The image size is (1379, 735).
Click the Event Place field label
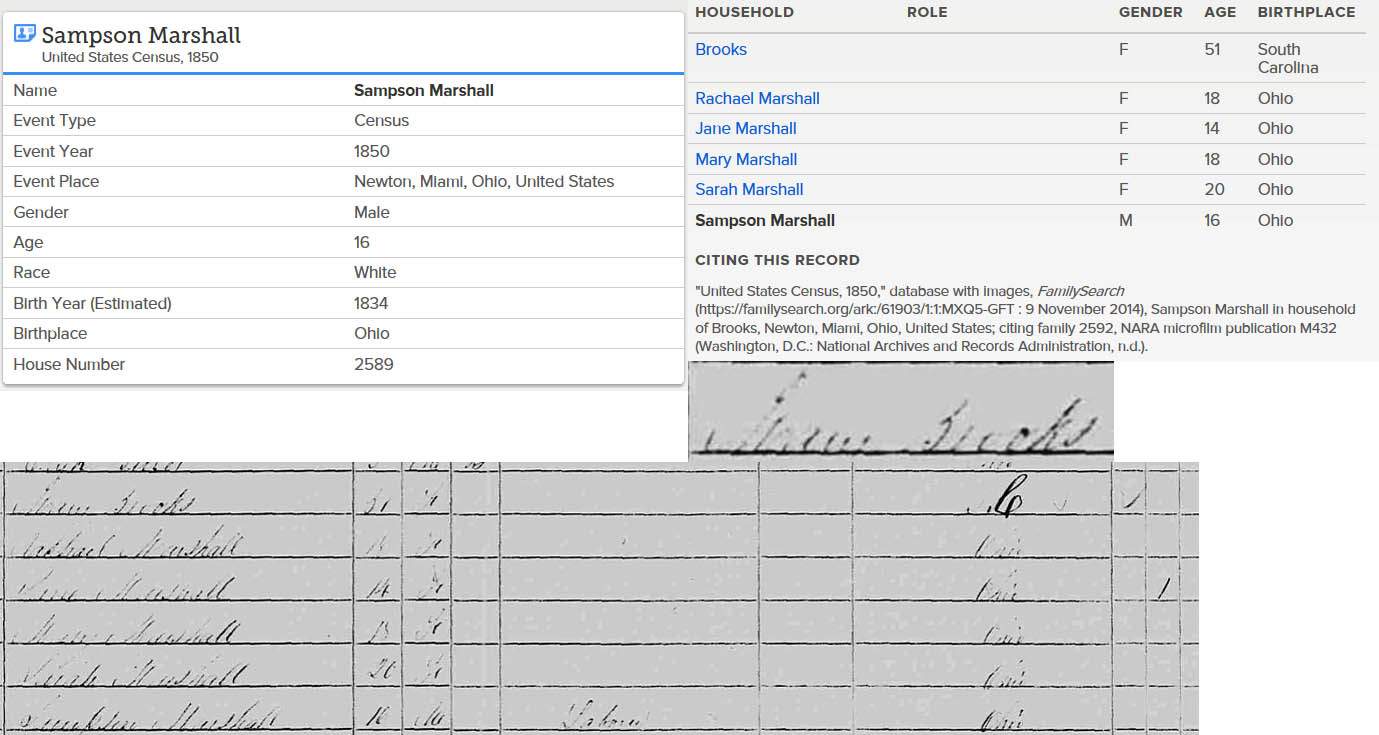pyautogui.click(x=56, y=181)
